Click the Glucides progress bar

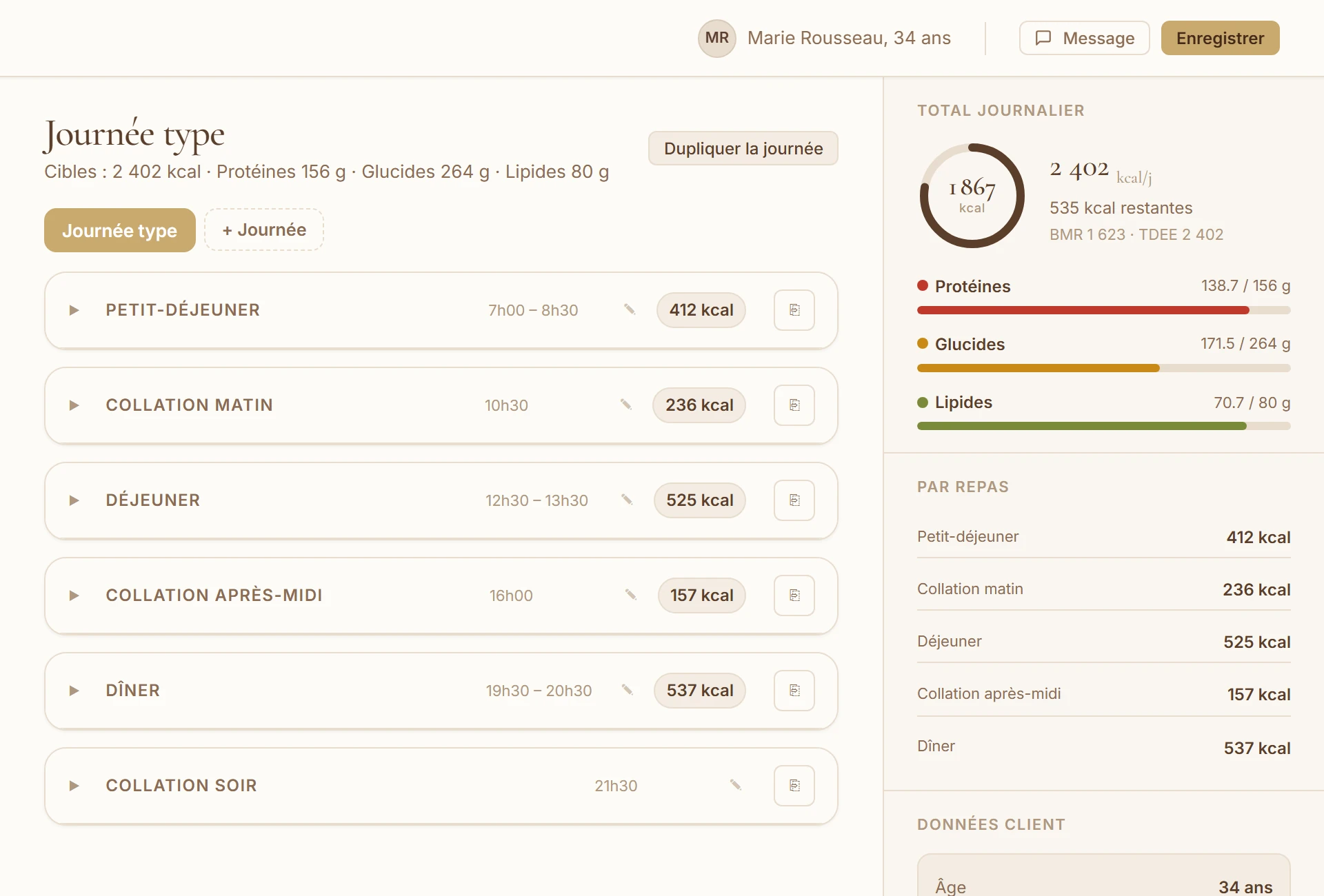coord(1103,368)
